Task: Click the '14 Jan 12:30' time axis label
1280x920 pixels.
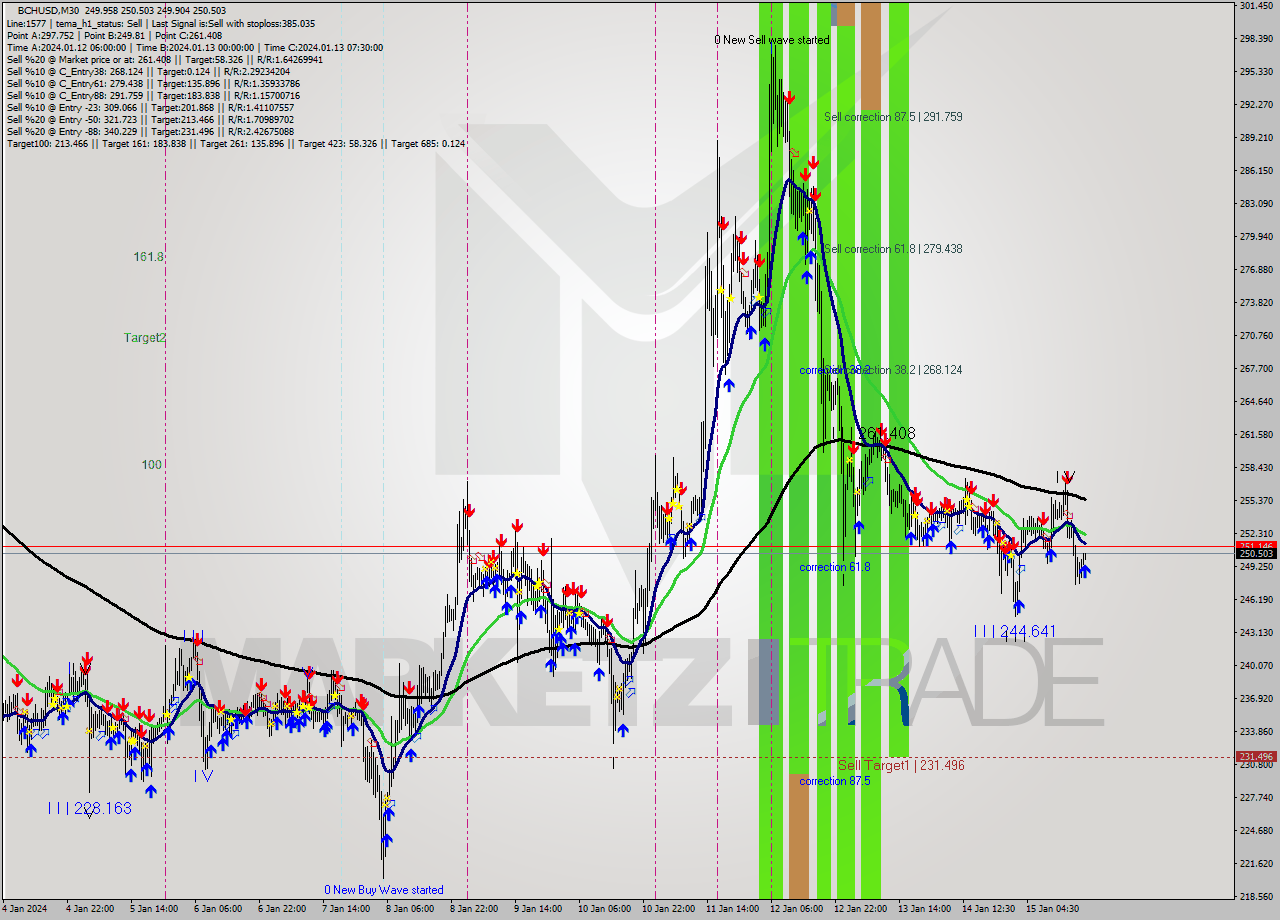Action: (989, 909)
